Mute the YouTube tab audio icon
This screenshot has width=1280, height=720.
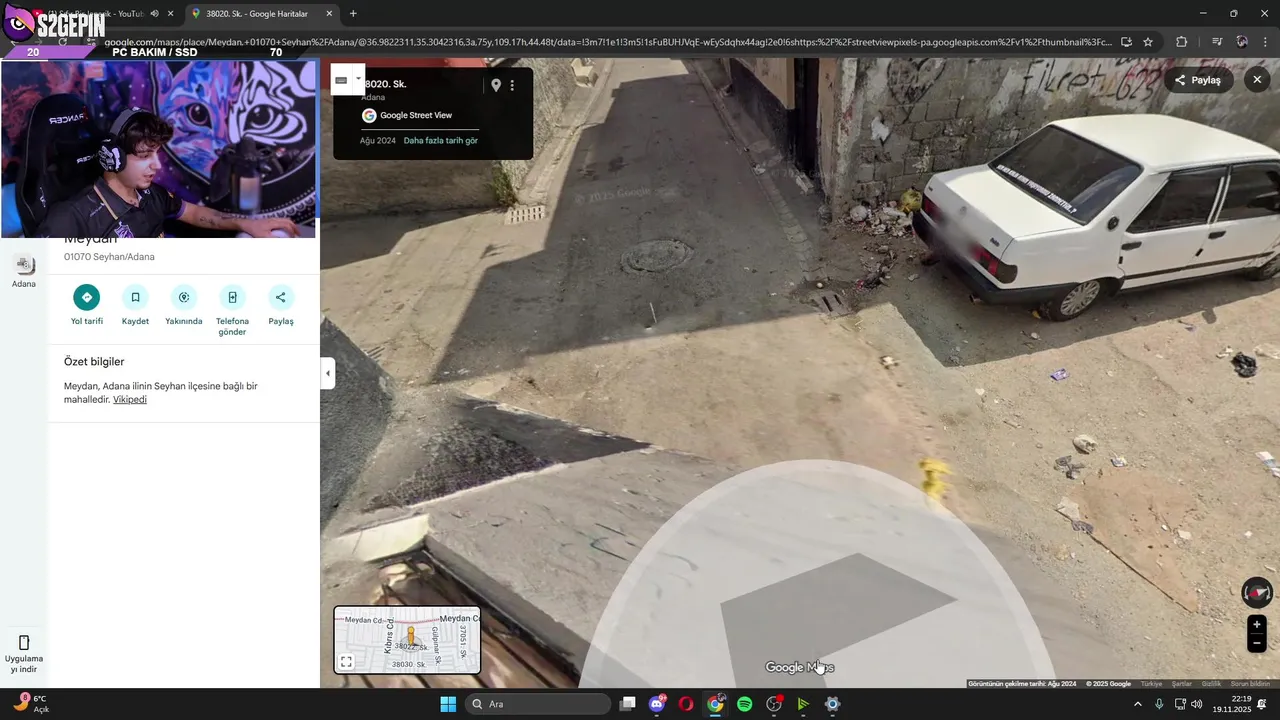click(154, 14)
